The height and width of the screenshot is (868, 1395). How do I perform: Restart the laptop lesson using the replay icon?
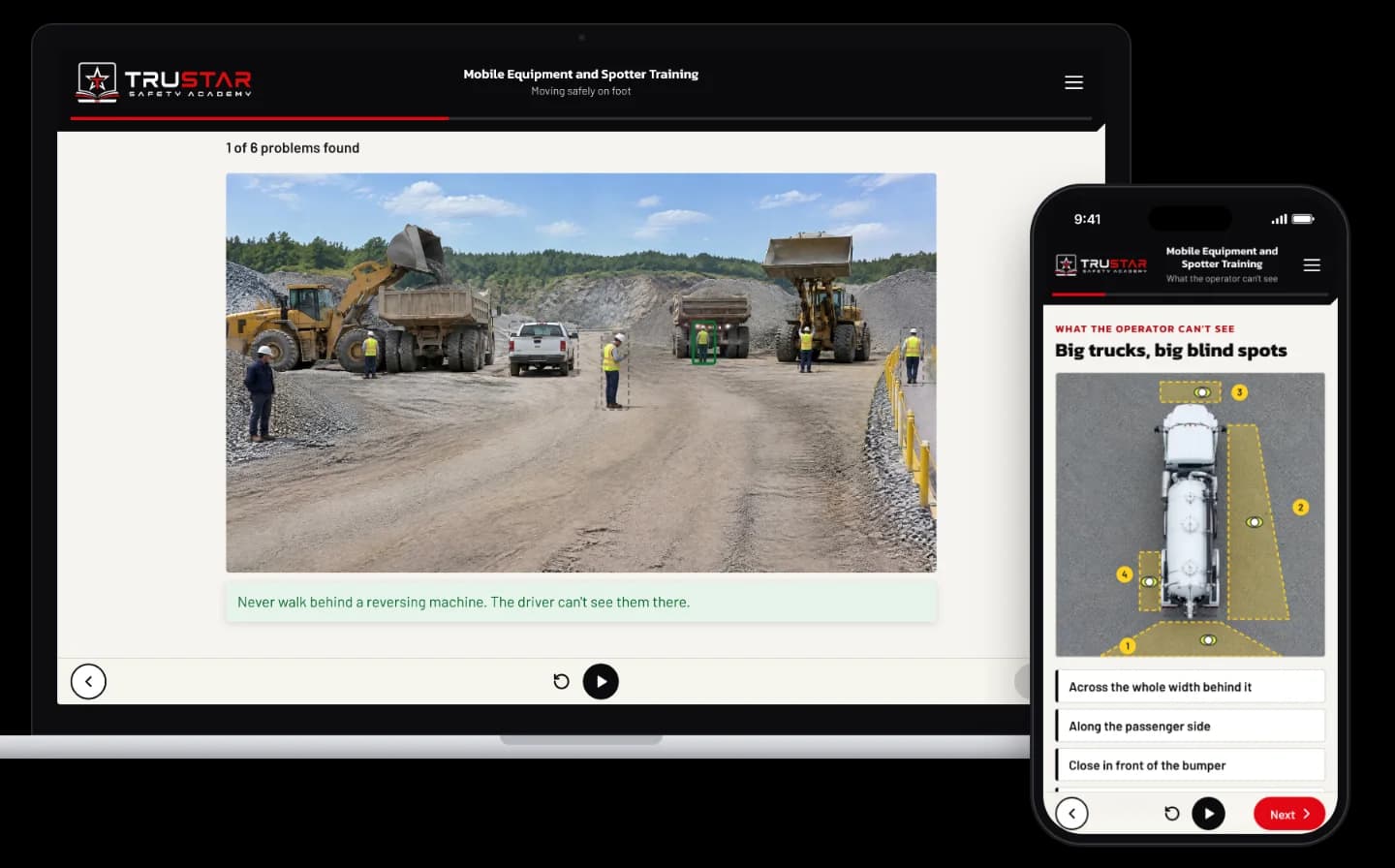tap(561, 681)
